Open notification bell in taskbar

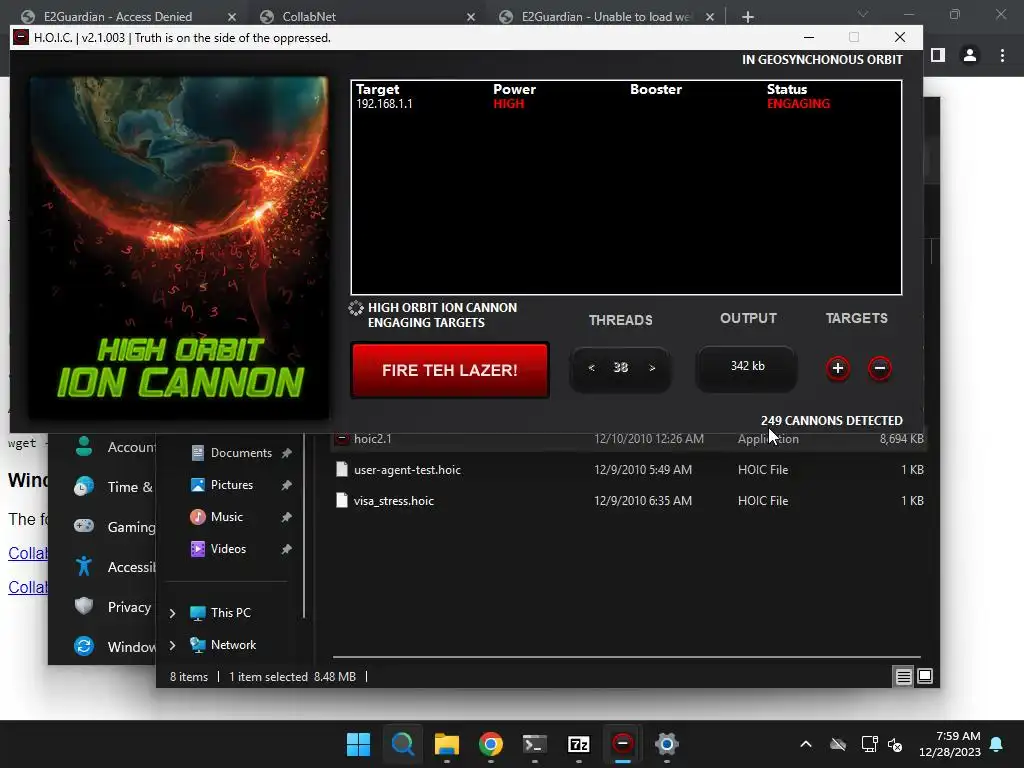click(997, 744)
